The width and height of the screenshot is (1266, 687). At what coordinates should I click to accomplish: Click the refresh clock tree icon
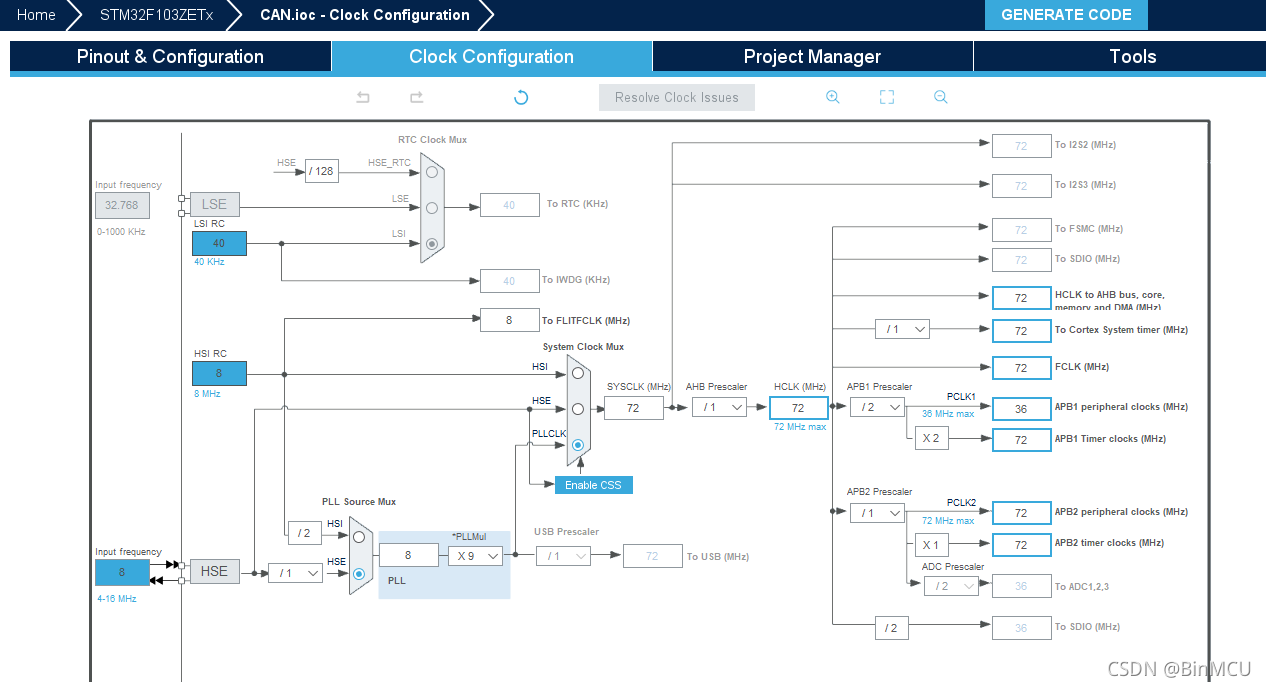[x=521, y=97]
